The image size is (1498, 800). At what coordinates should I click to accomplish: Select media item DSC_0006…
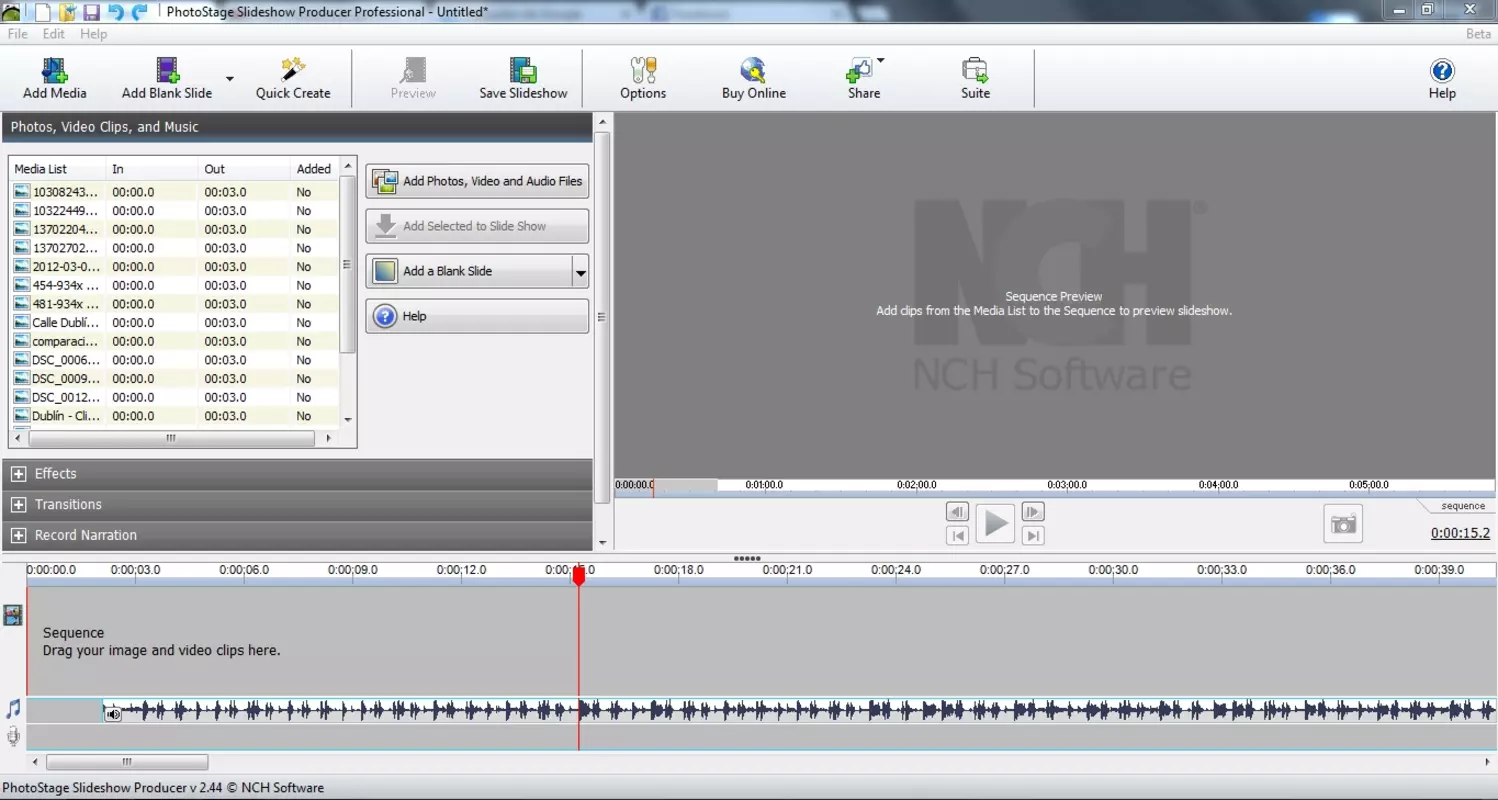pos(66,360)
